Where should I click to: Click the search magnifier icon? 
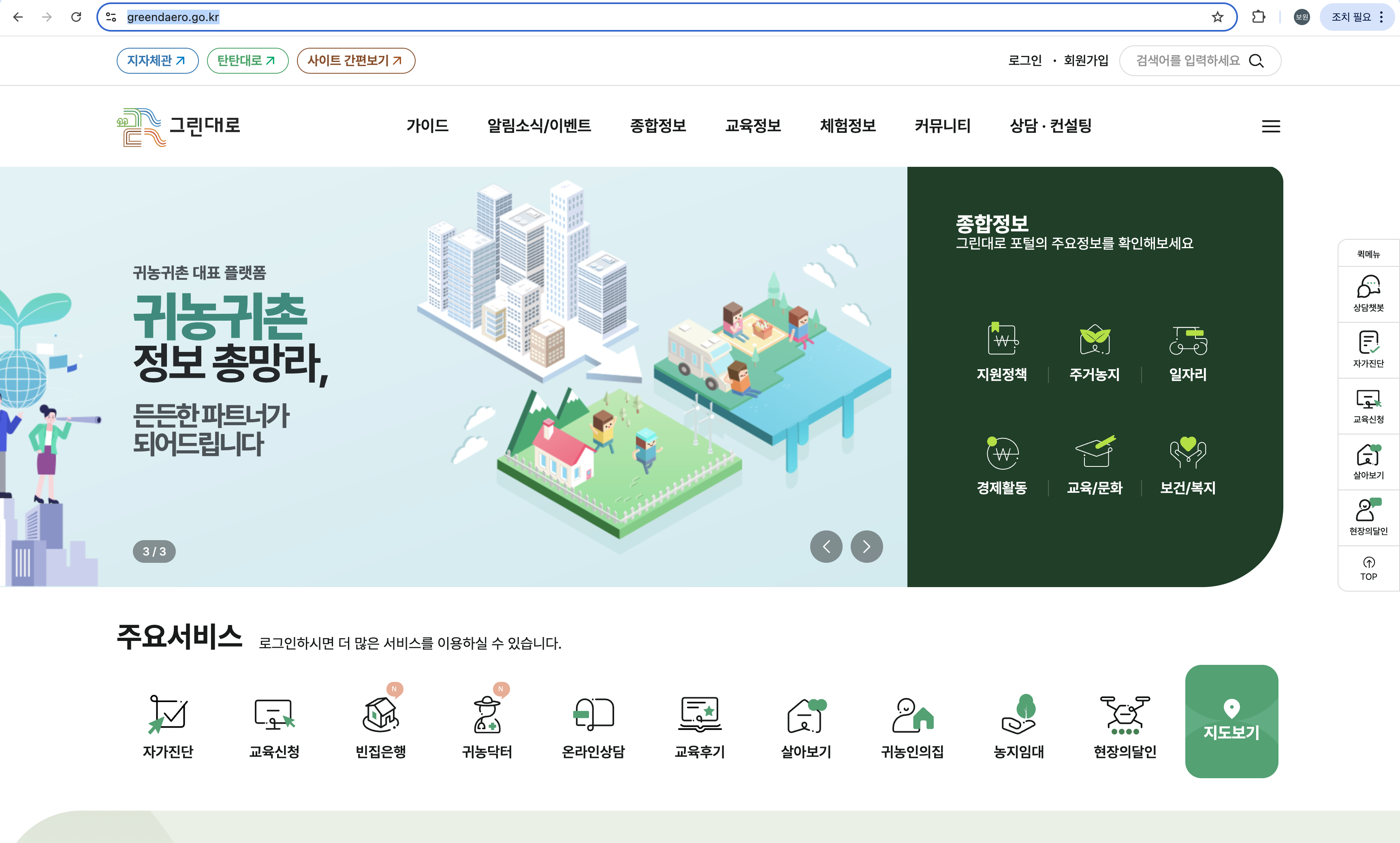click(x=1256, y=61)
